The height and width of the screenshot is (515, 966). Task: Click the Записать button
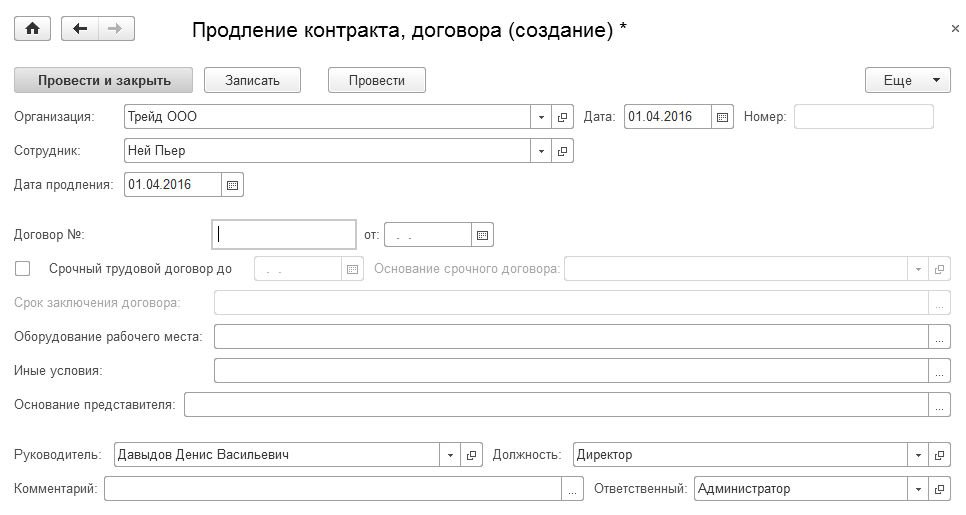pos(252,80)
